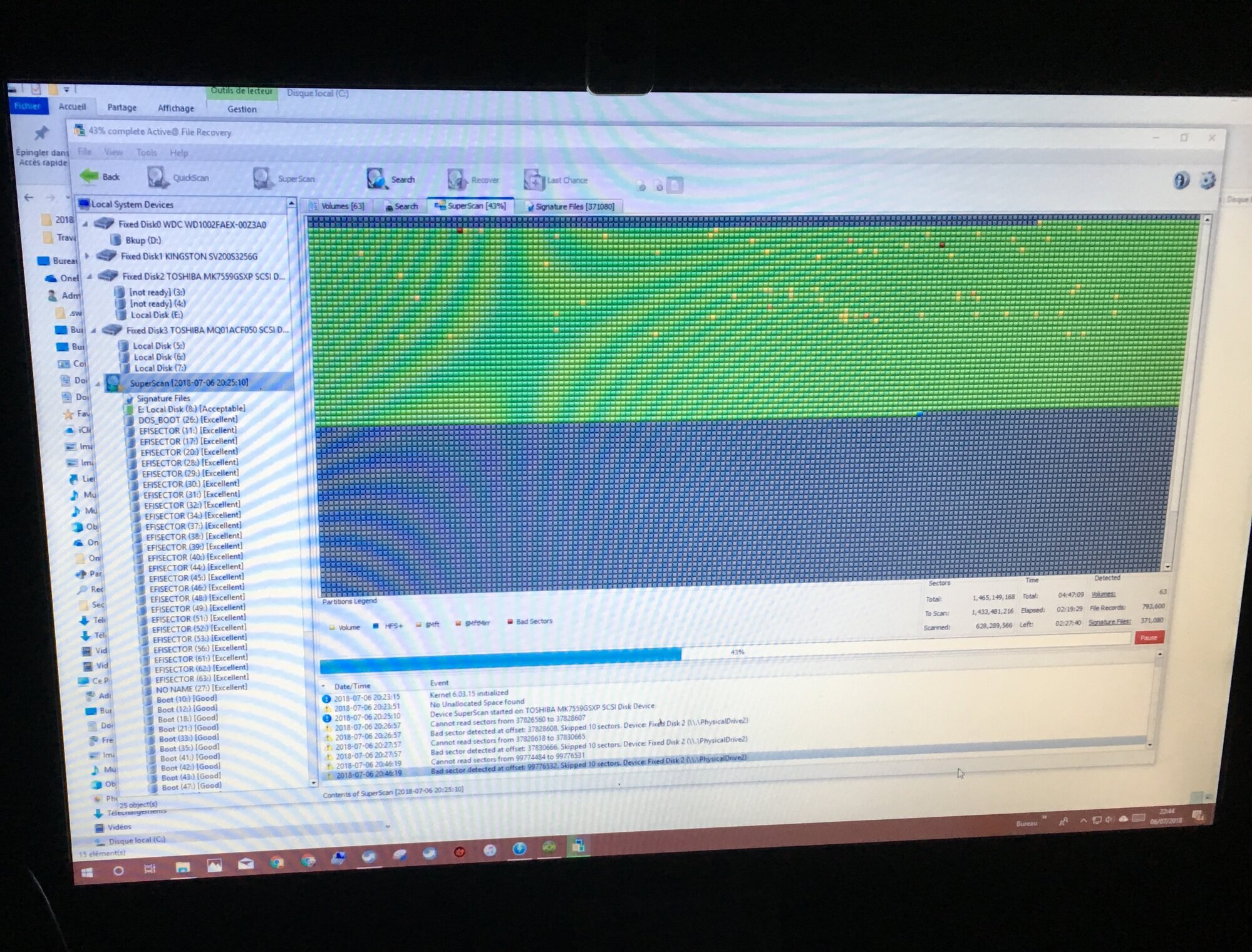
Task: Collapse Fixed Disk3 TOSHIBA MQ01ACF050 node
Action: click(x=93, y=330)
